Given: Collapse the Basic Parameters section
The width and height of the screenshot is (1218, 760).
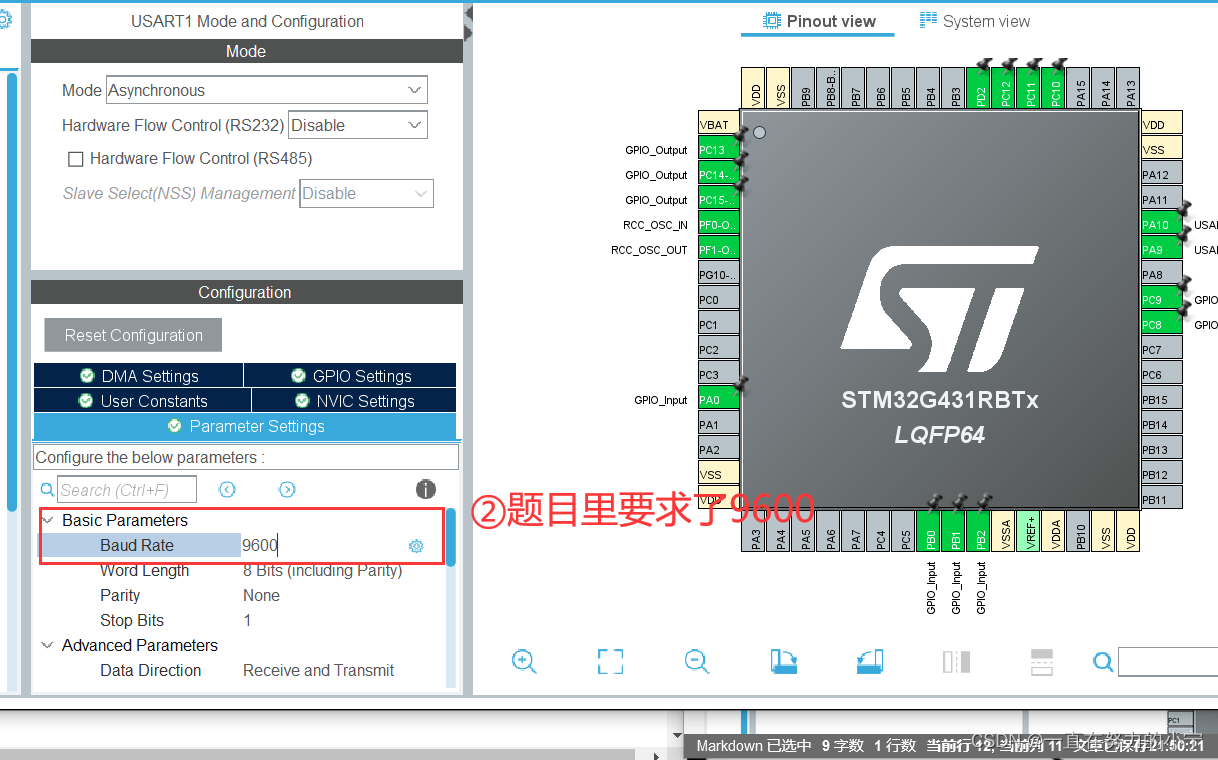Looking at the screenshot, I should [47, 520].
